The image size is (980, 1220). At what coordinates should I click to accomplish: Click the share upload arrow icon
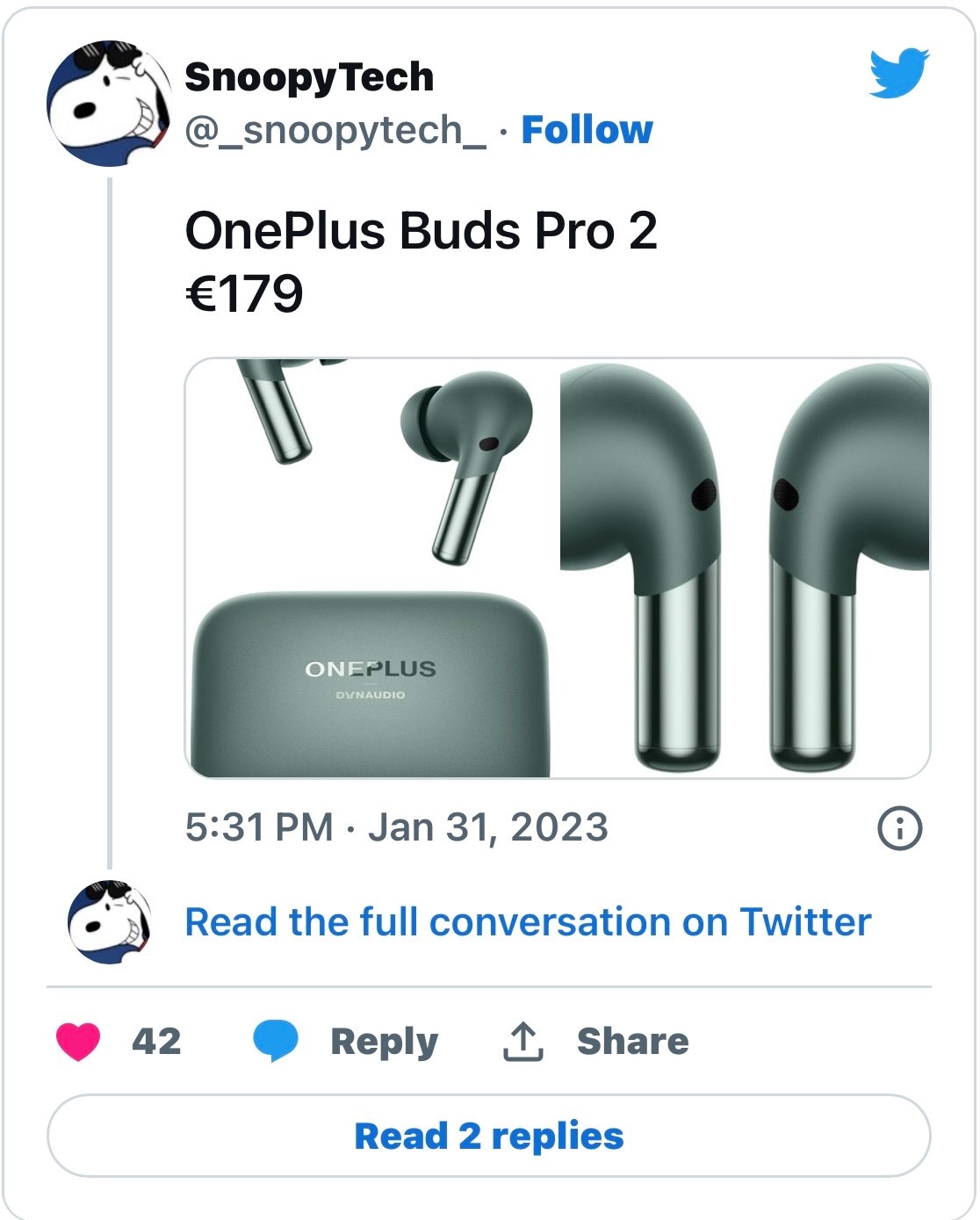pos(523,1042)
